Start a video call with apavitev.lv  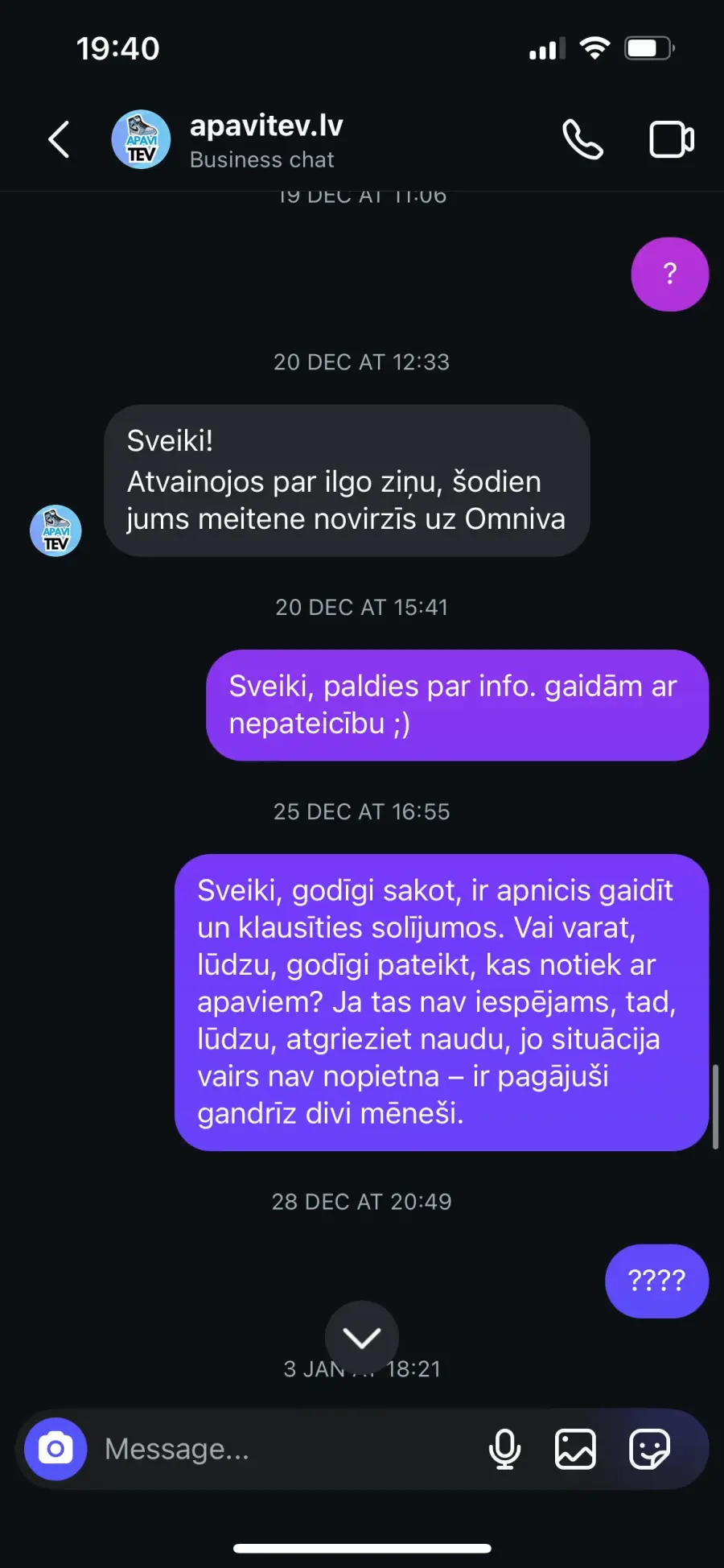(x=672, y=140)
